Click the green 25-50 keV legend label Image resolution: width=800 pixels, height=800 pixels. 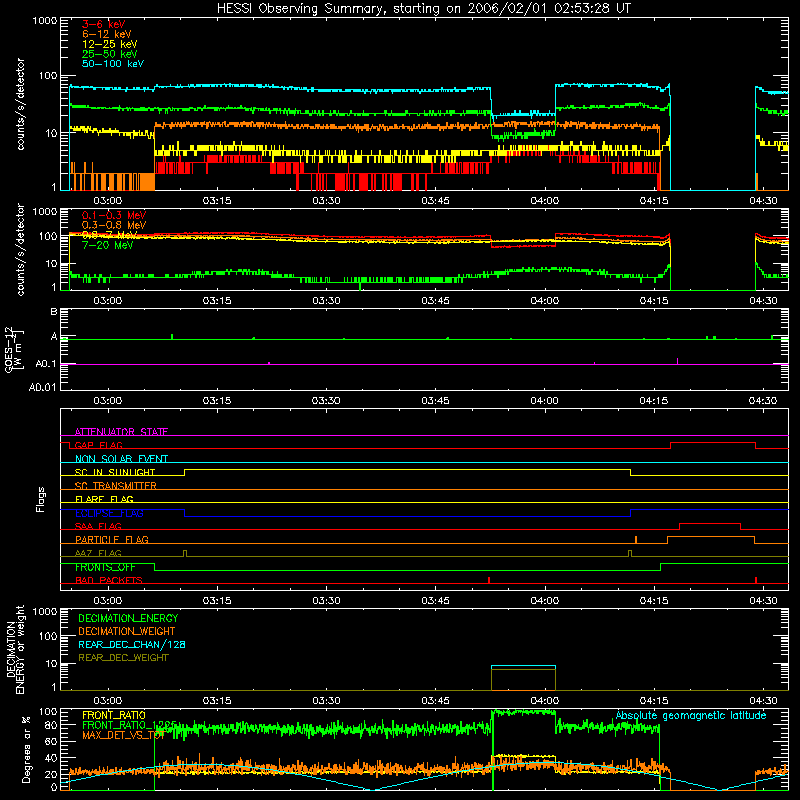[109, 54]
